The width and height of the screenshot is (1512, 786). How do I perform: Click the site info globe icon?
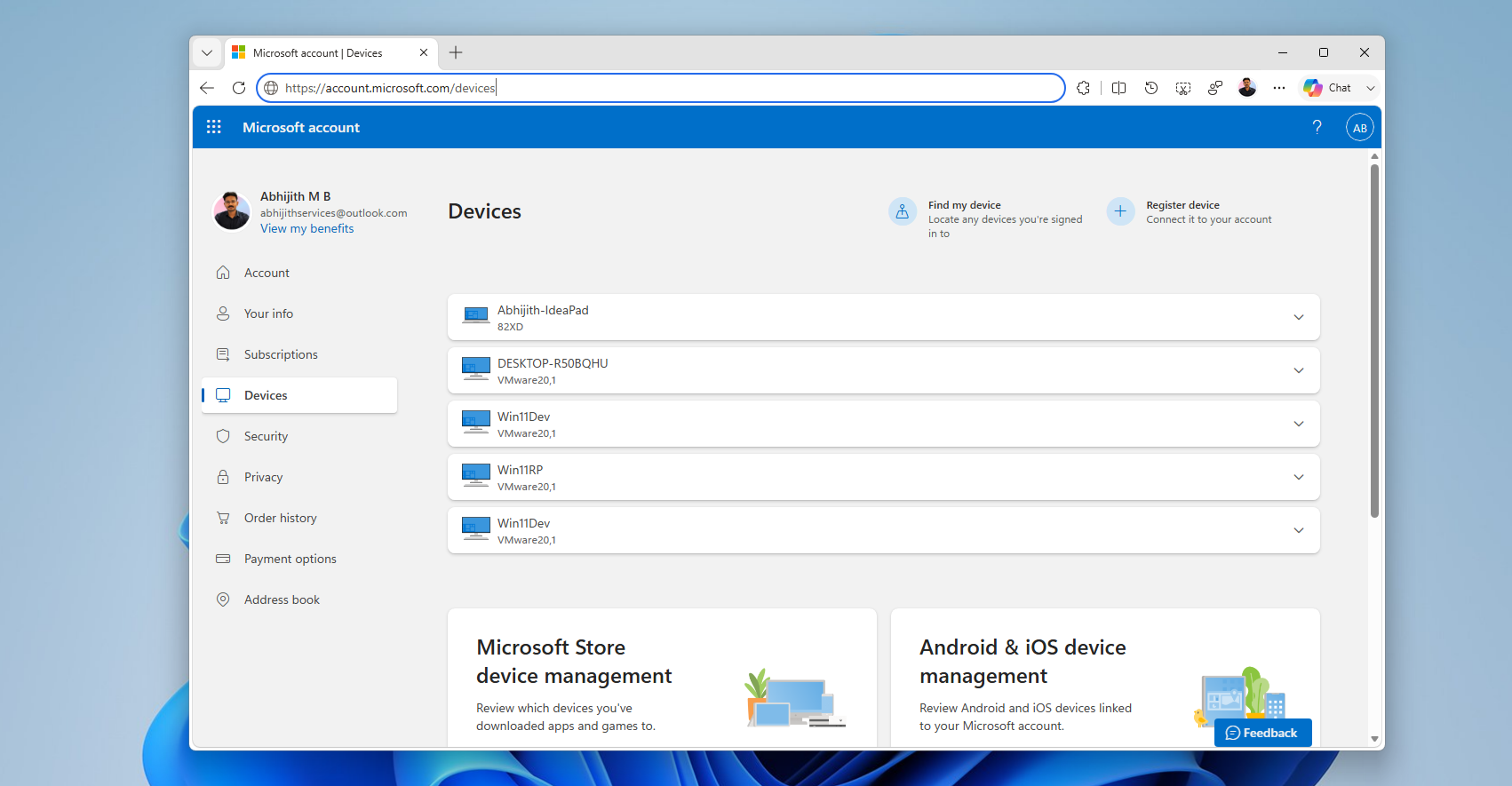click(x=271, y=88)
